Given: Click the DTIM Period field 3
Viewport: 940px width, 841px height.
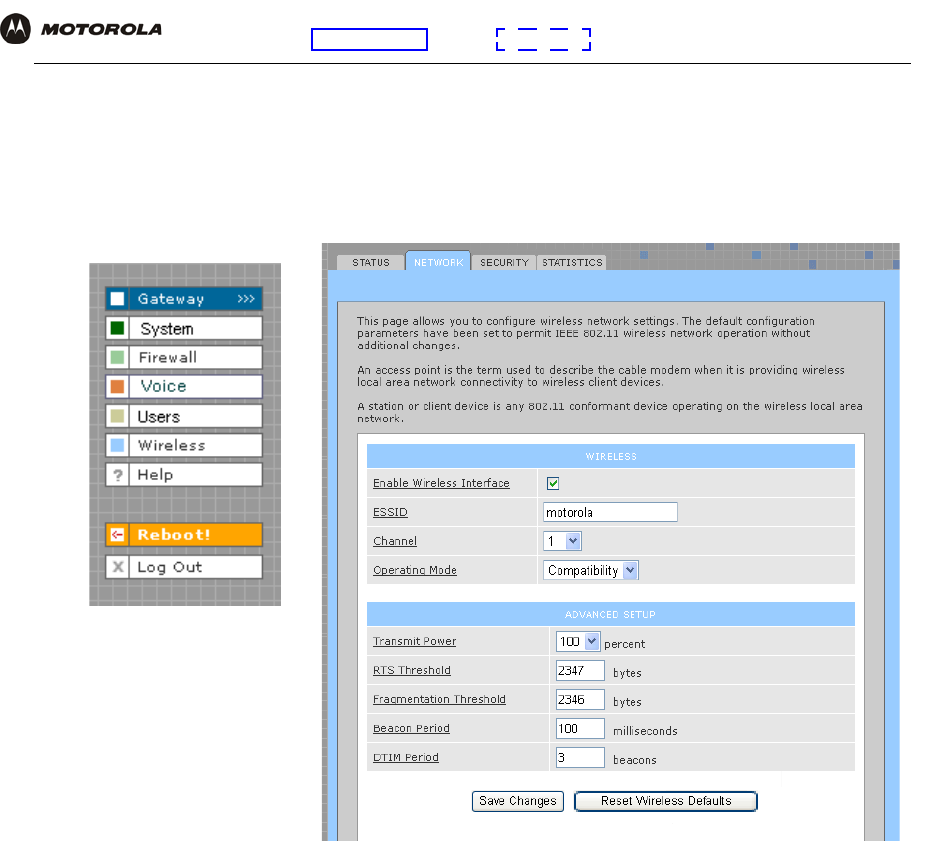Looking at the screenshot, I should (x=580, y=757).
